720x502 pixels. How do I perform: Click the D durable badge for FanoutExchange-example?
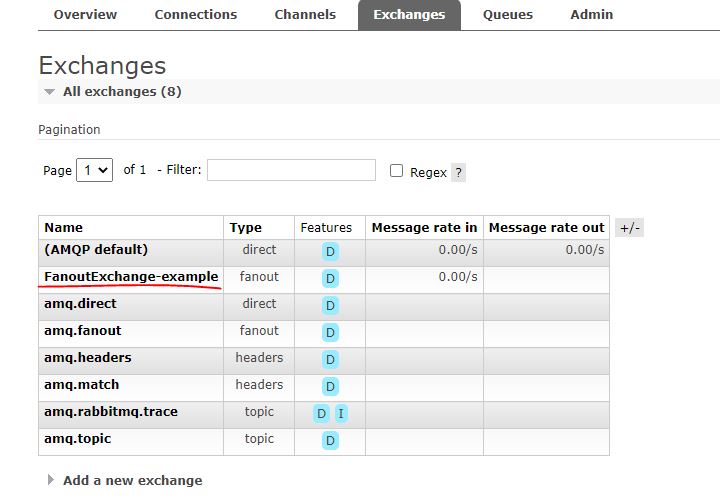click(330, 279)
